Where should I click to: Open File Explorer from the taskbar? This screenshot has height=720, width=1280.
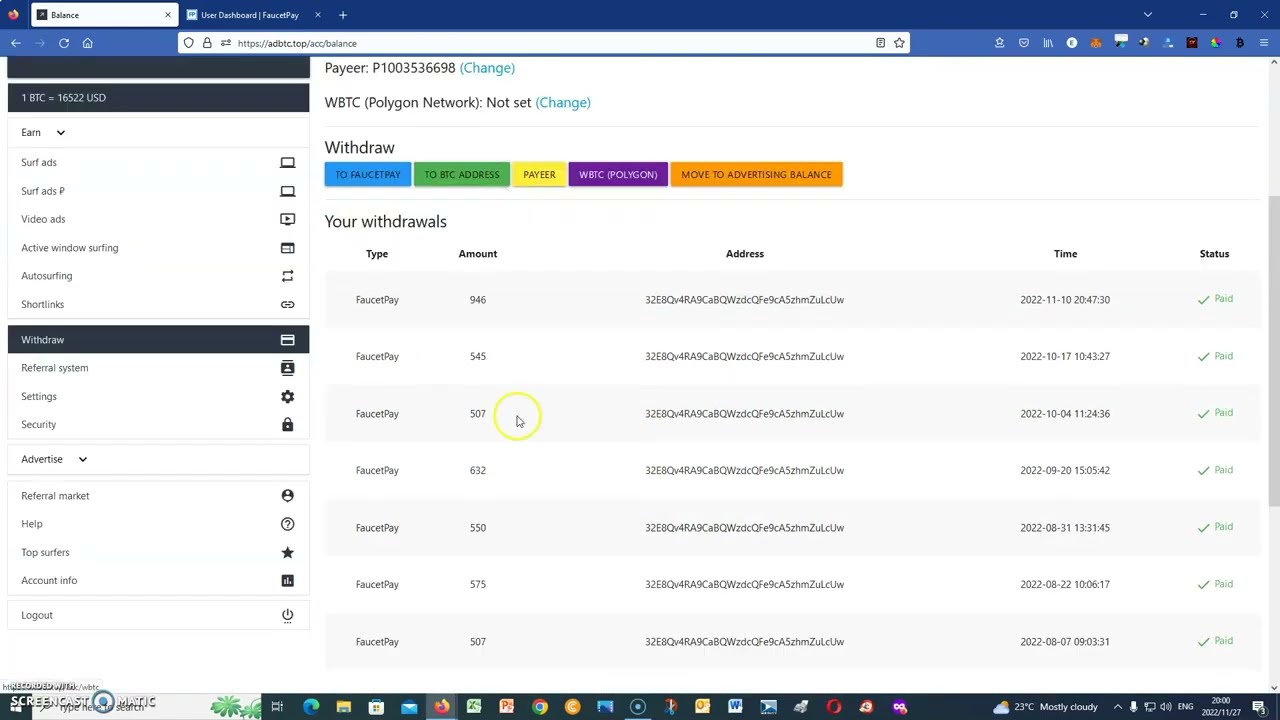[x=343, y=707]
